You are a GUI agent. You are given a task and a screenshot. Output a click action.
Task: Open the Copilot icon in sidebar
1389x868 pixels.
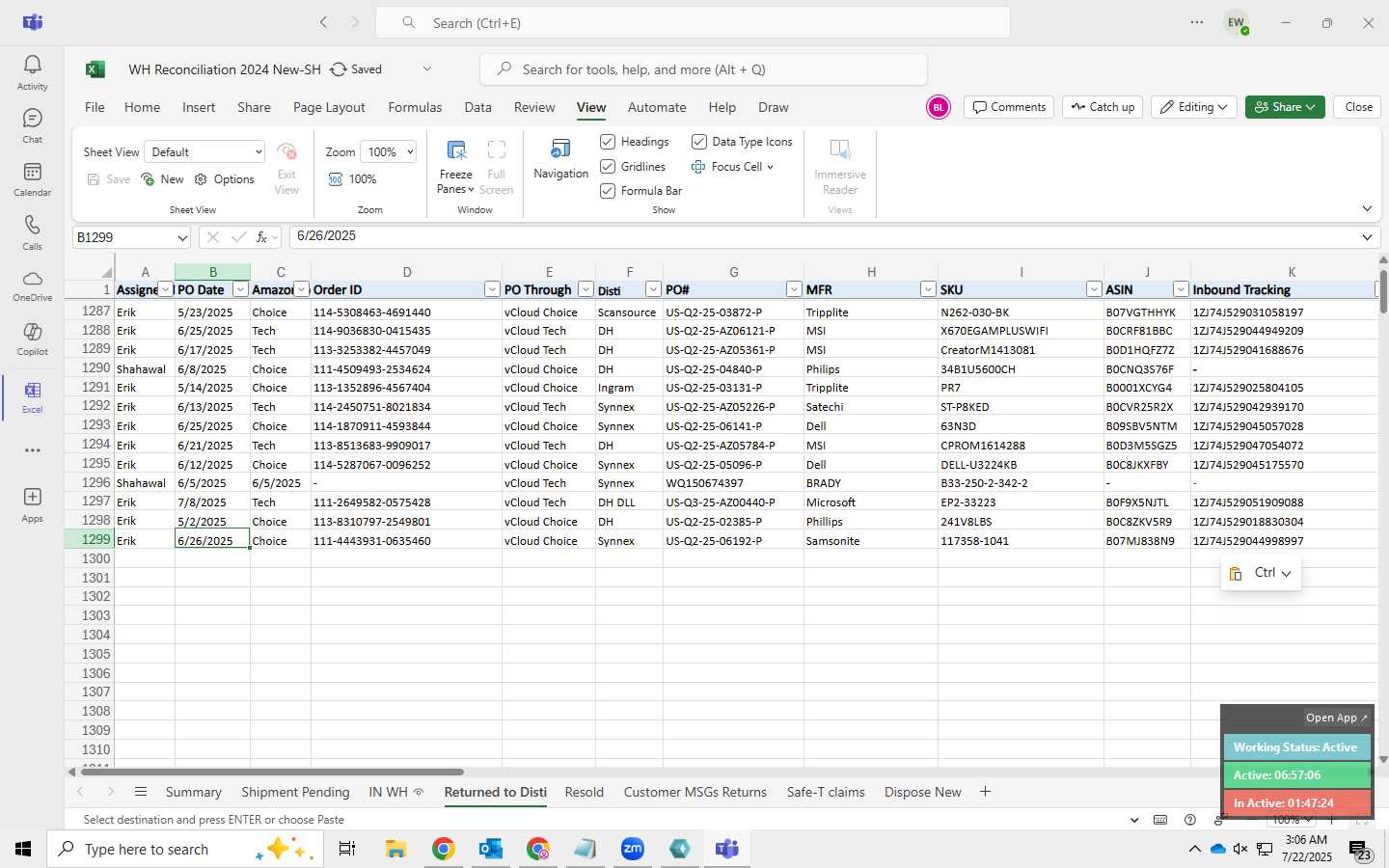[x=32, y=331]
